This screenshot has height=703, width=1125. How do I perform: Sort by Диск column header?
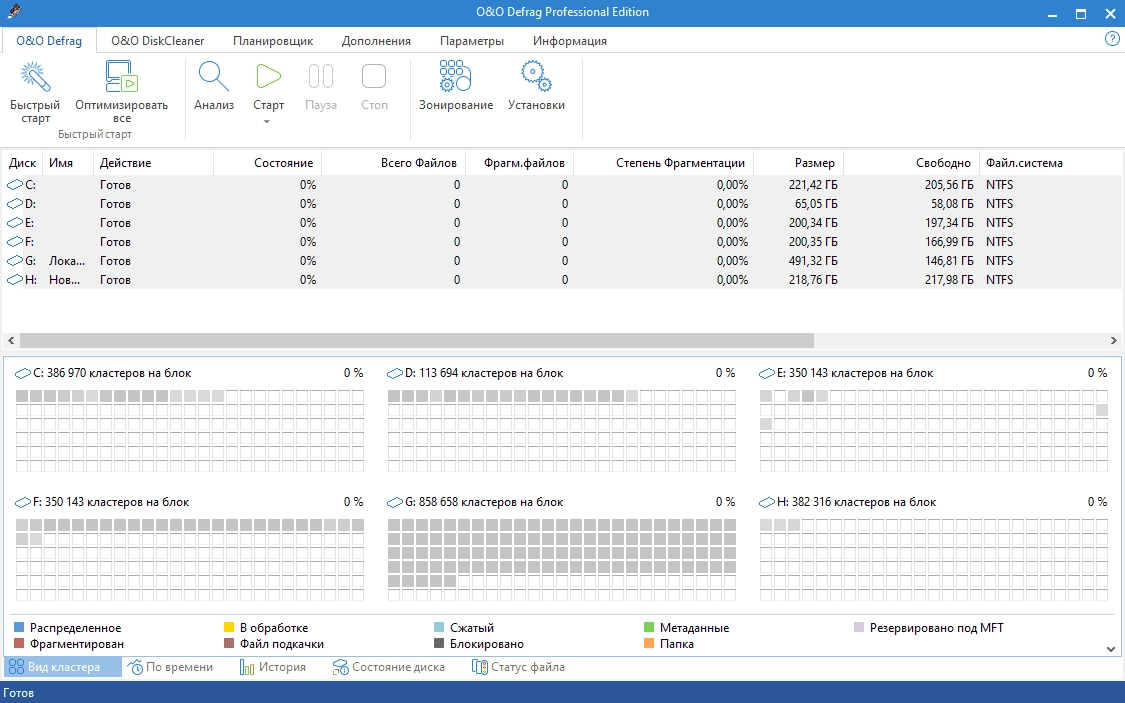pos(22,163)
